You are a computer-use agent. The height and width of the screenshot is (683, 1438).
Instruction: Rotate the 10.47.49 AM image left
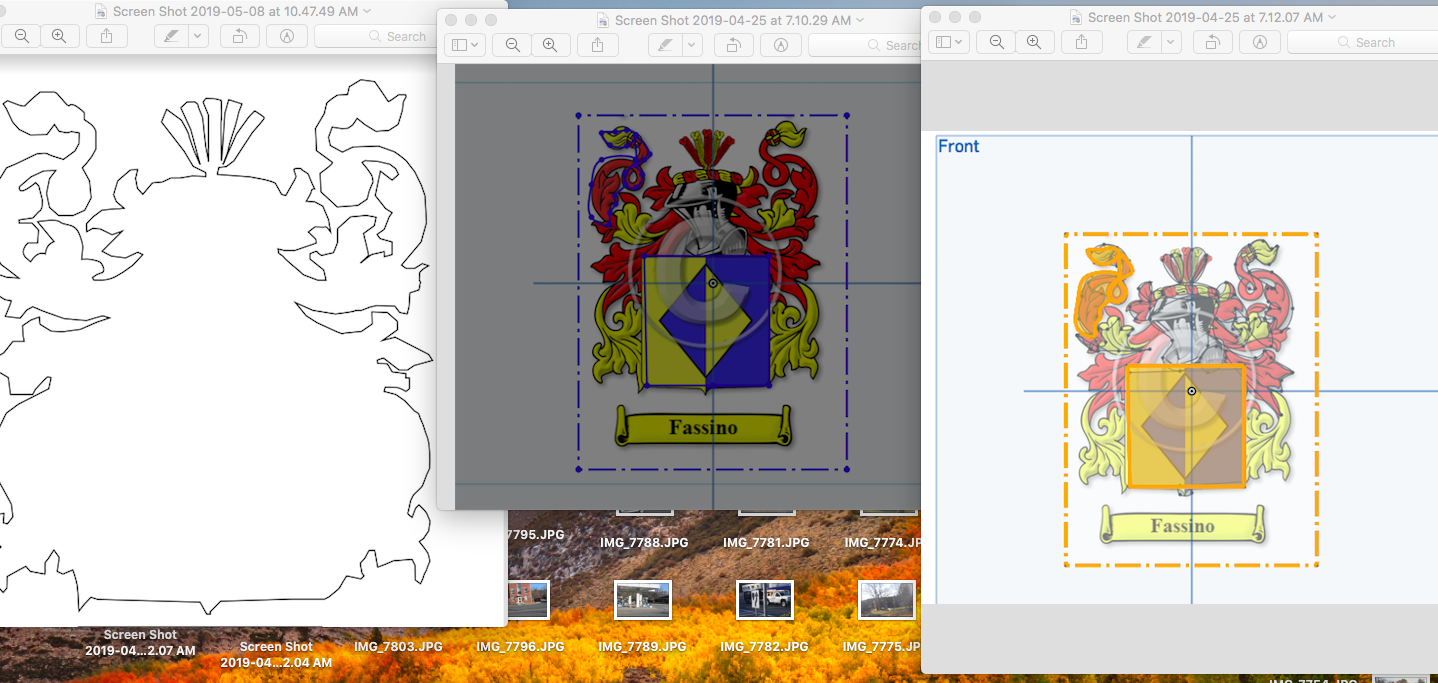pyautogui.click(x=239, y=36)
